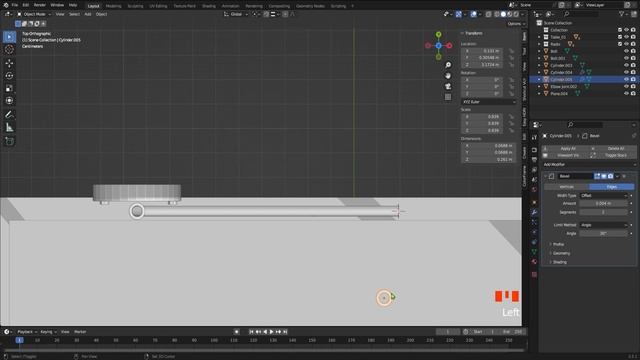Screen dimensions: 640x360
Task: Open Width Type Offset dropdown
Action: click(603, 196)
